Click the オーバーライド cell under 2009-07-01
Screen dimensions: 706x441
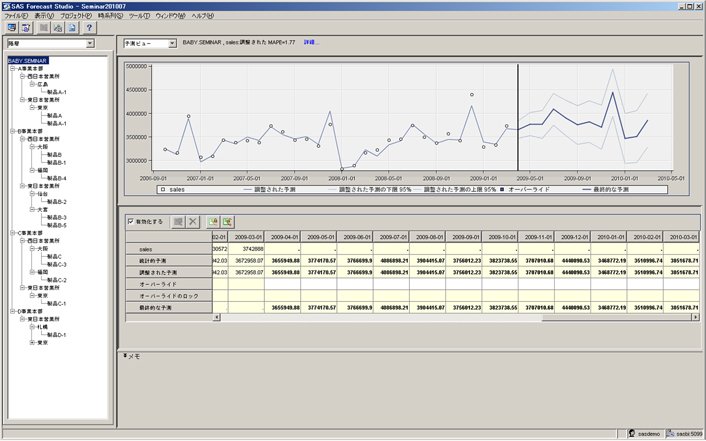coord(391,284)
